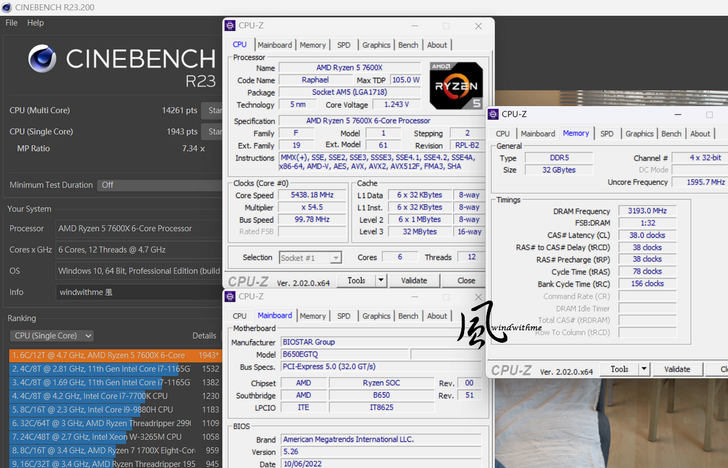Image resolution: width=728 pixels, height=468 pixels.
Task: Start the CPU (Multi Core) benchmark
Action: (x=213, y=110)
